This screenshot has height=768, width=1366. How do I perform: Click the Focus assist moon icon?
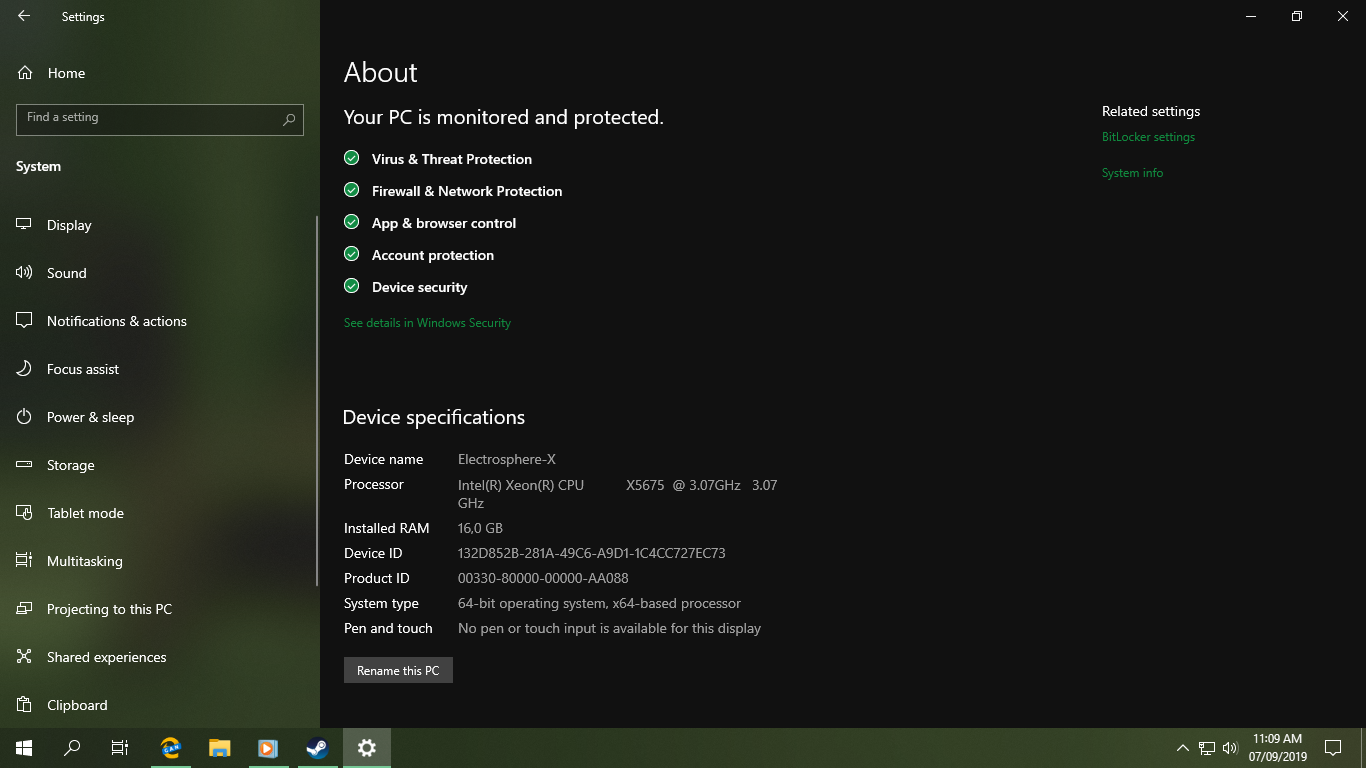click(x=24, y=369)
